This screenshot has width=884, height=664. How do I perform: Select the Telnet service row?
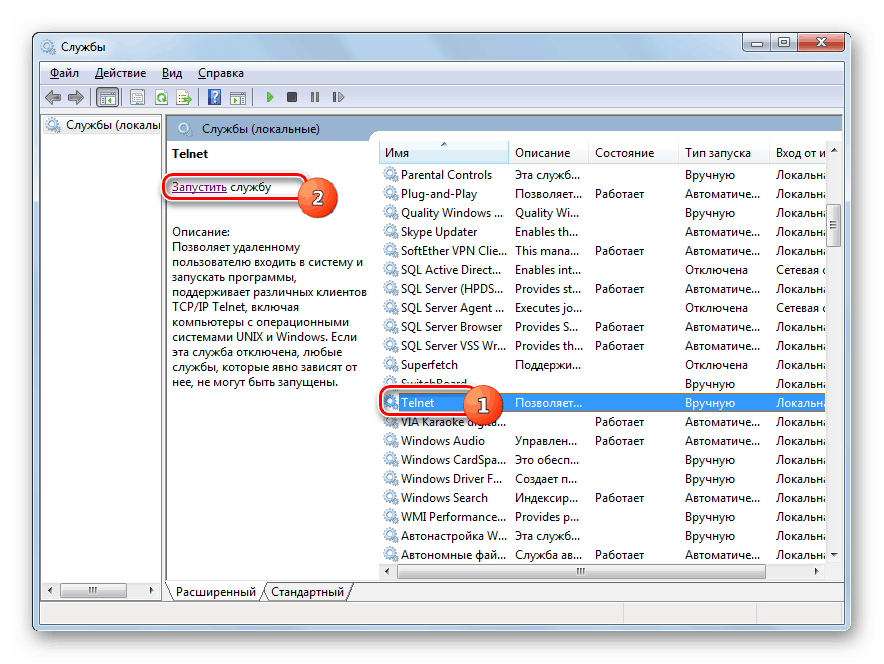pyautogui.click(x=427, y=402)
